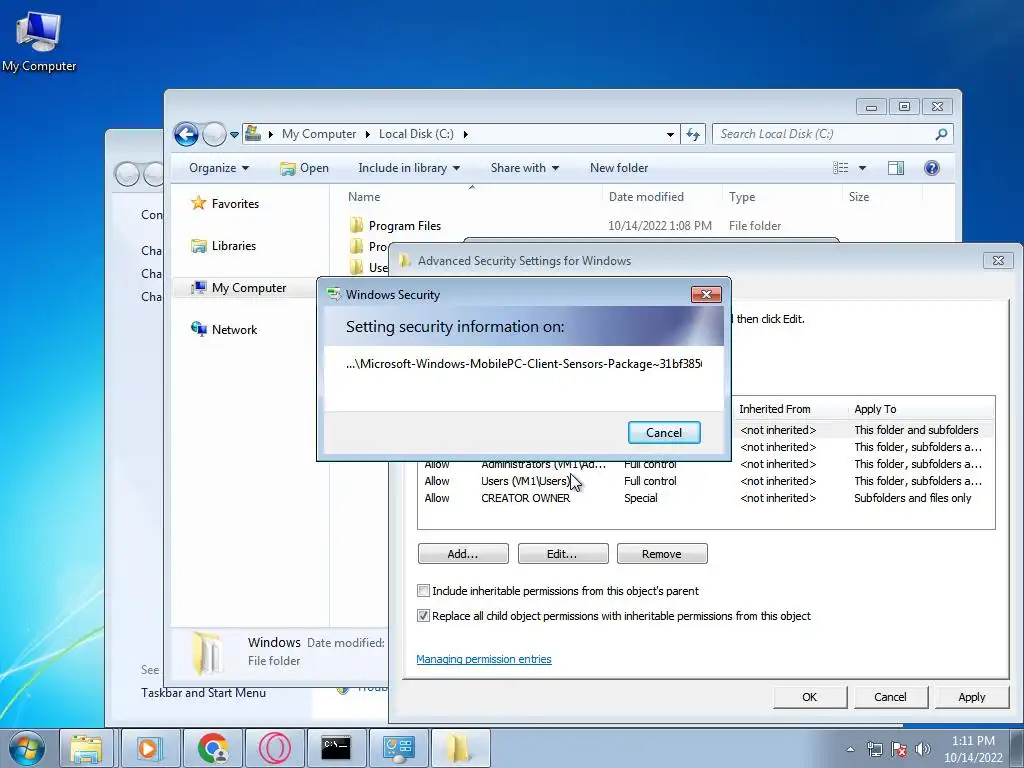Open Action Center flag icon

pyautogui.click(x=899, y=749)
